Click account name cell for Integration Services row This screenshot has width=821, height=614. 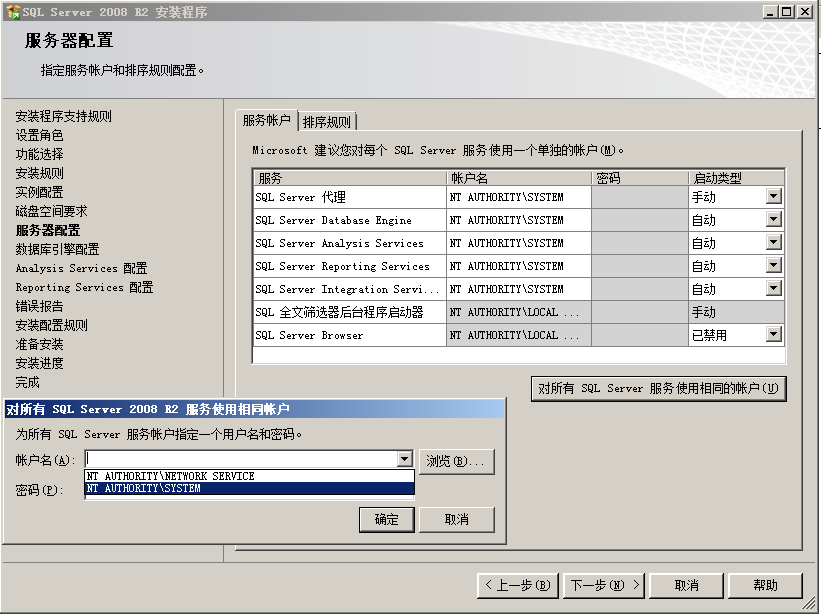pos(519,289)
